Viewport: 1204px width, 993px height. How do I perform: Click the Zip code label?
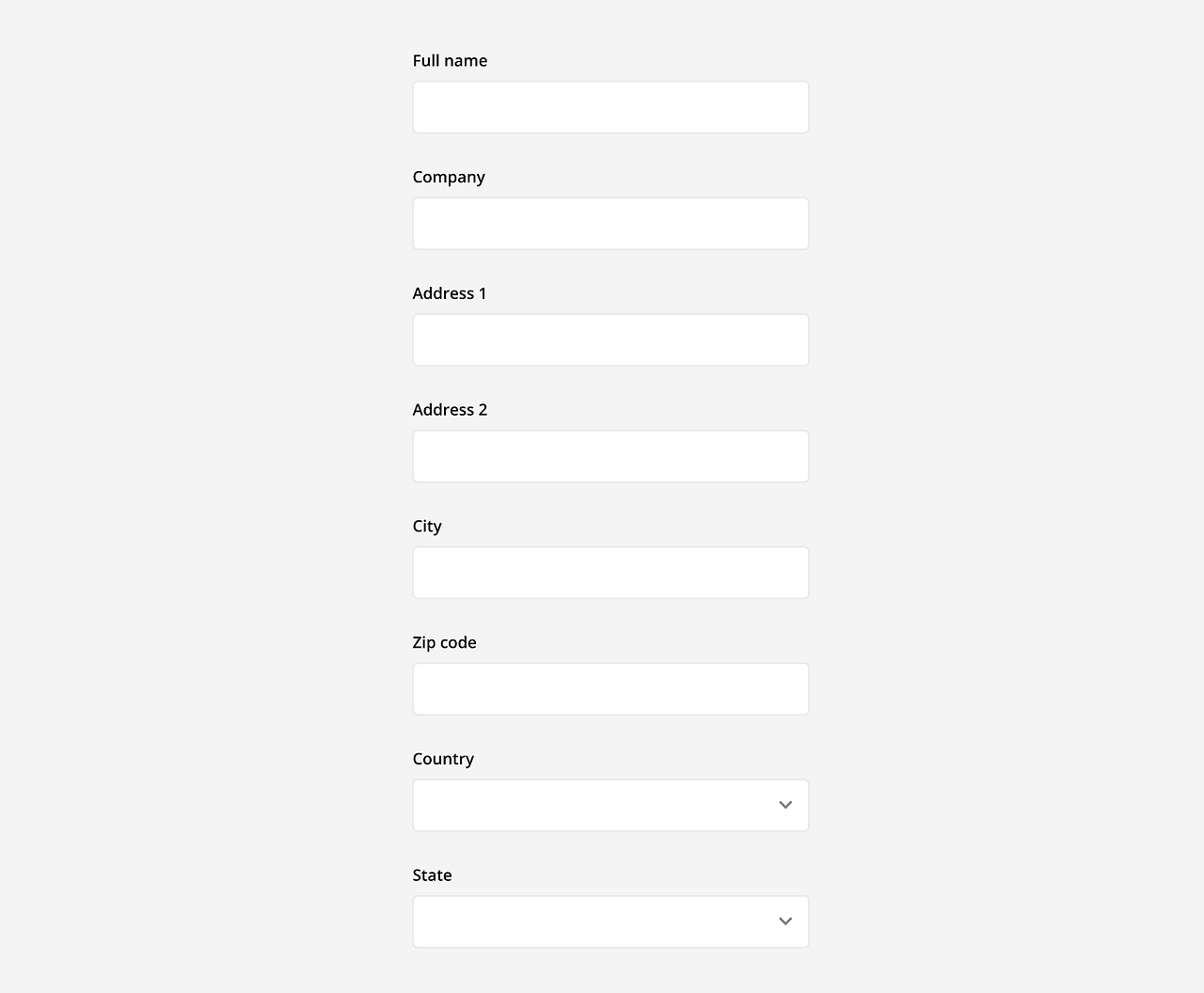tap(446, 642)
